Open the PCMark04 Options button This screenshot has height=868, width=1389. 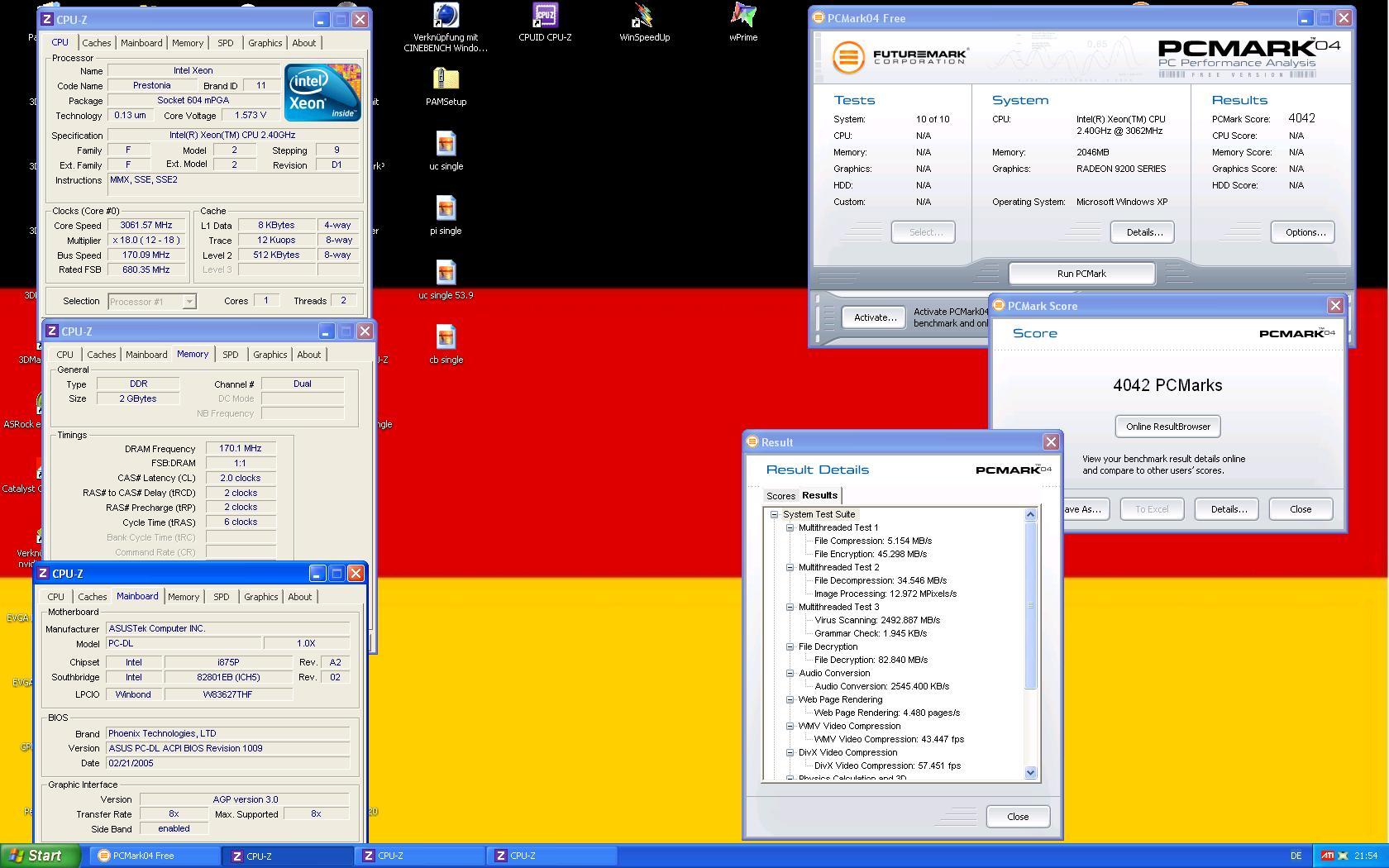tap(1305, 232)
